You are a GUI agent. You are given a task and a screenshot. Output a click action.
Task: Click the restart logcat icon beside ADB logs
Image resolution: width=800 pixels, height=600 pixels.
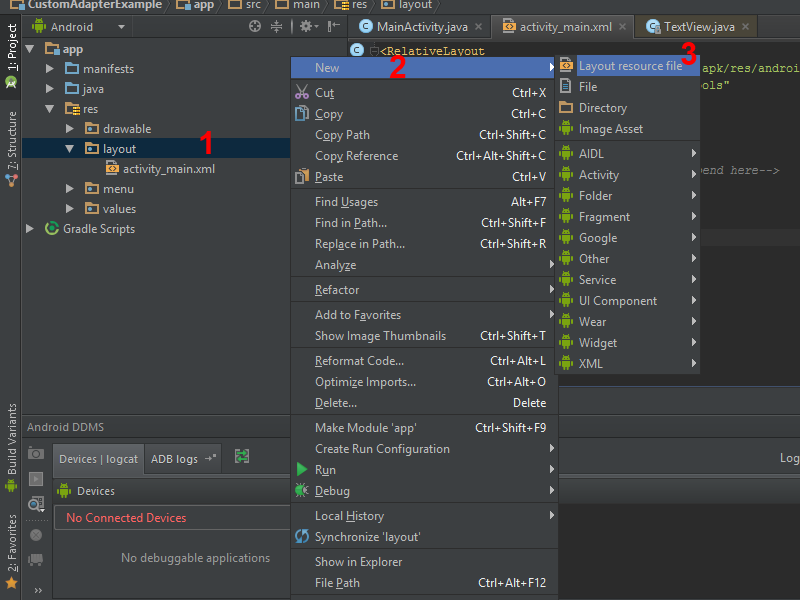tap(242, 456)
